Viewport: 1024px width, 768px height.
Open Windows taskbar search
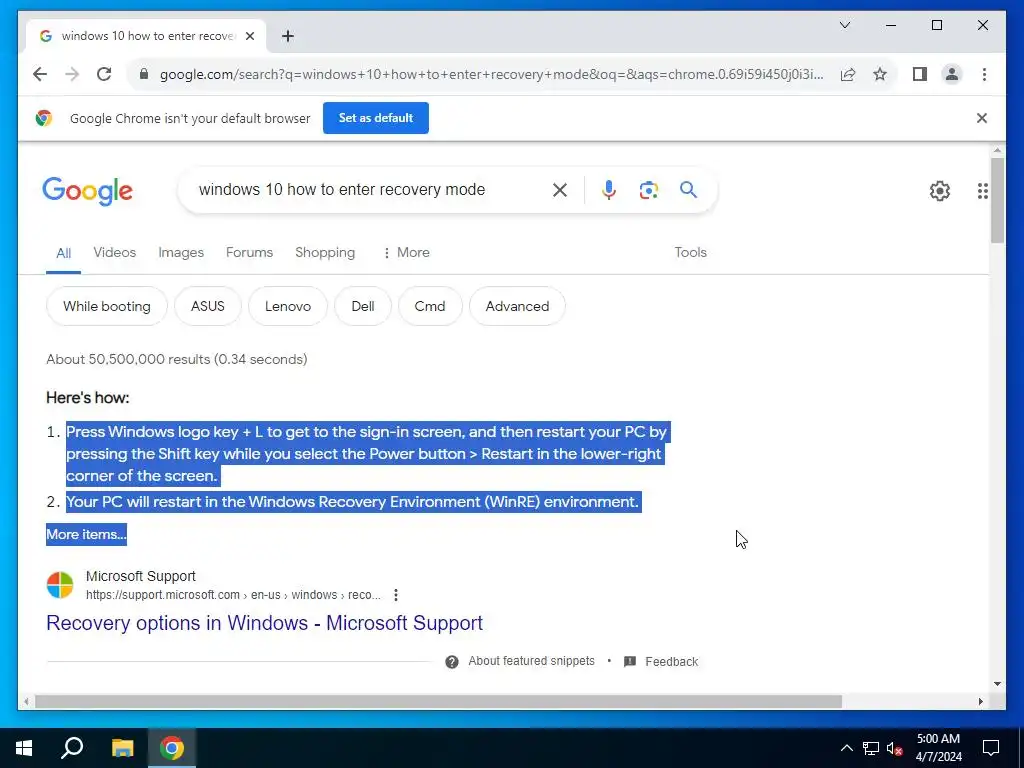tap(72, 748)
